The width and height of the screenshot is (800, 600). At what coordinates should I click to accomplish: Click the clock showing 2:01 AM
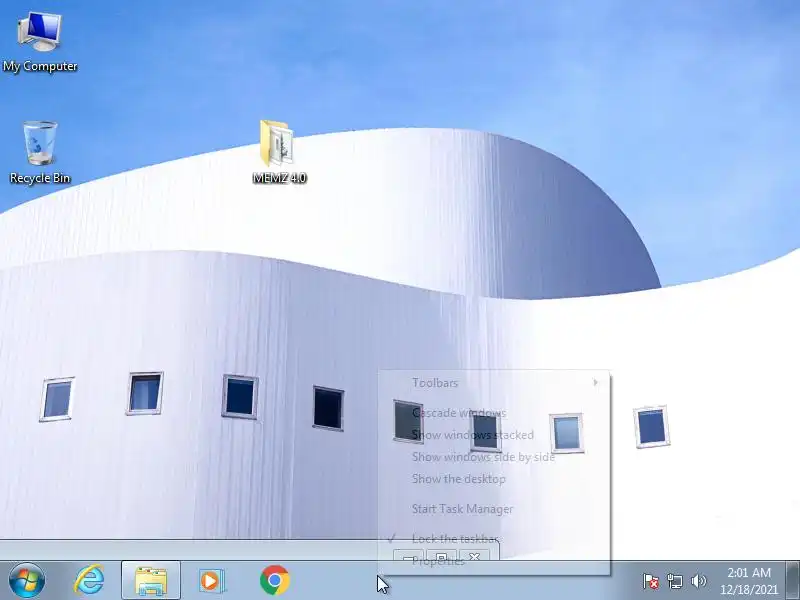click(748, 581)
